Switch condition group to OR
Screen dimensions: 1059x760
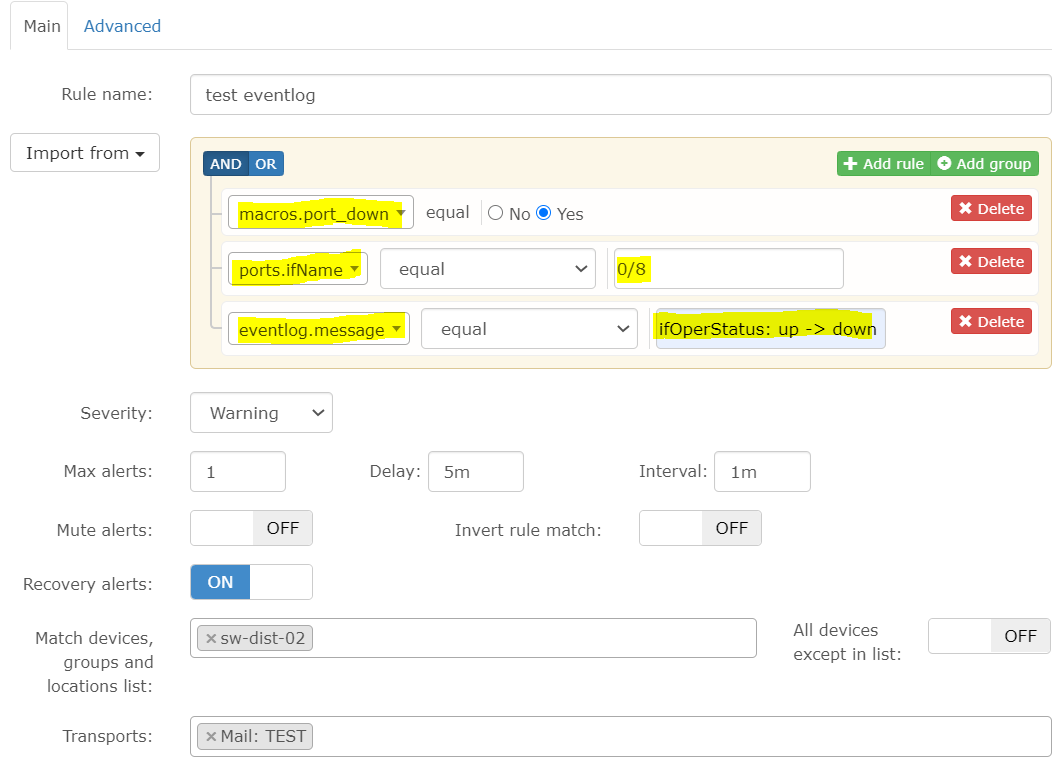(x=266, y=164)
